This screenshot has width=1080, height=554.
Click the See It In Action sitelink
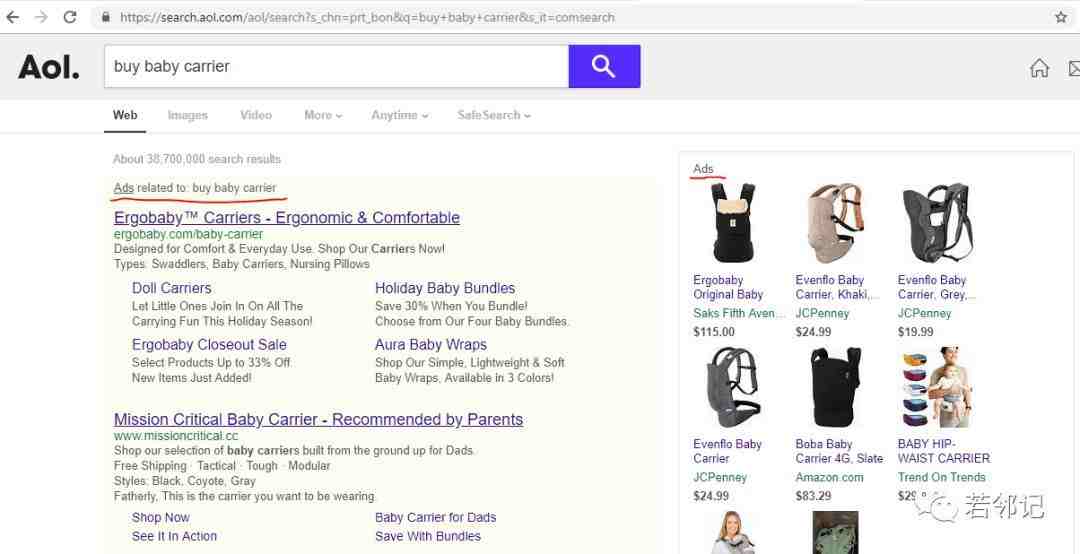click(x=174, y=536)
